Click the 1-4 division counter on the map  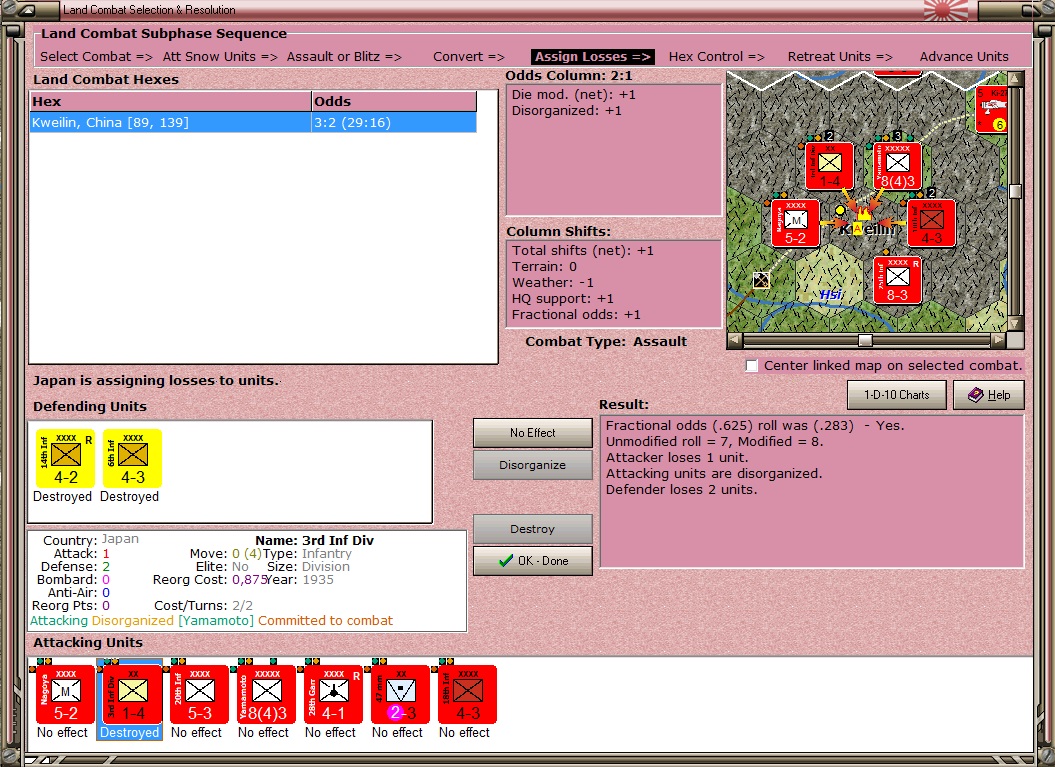830,166
